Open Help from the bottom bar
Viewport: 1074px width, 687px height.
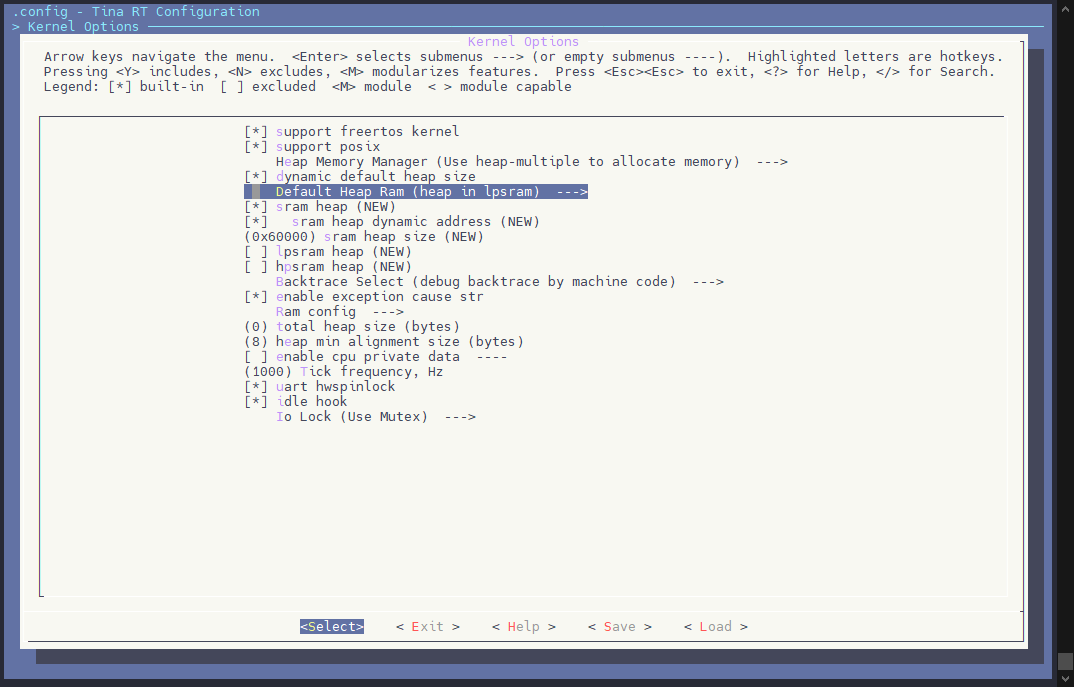click(x=523, y=626)
